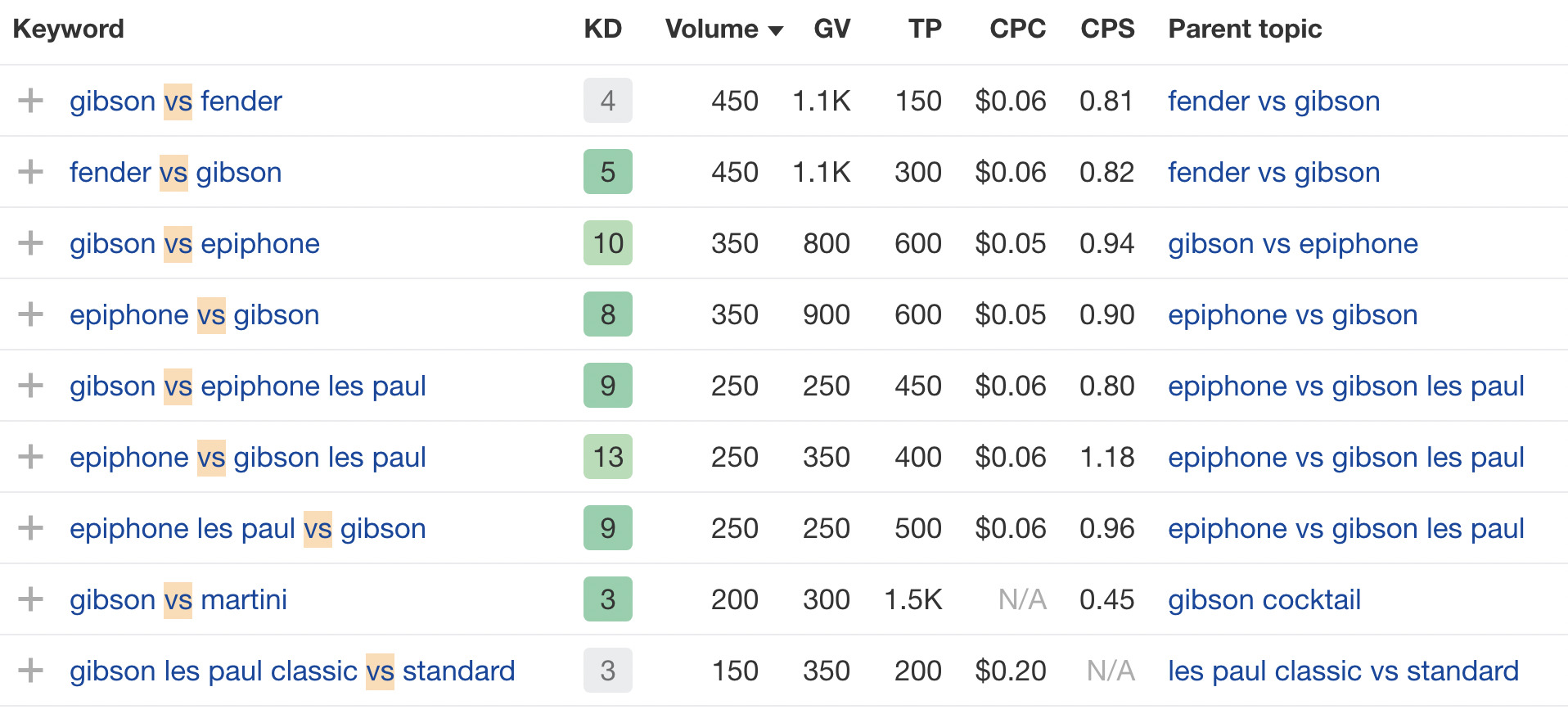This screenshot has width=1568, height=714.
Task: Click the plus icon for "epiphone vs gibson"
Action: (x=31, y=314)
